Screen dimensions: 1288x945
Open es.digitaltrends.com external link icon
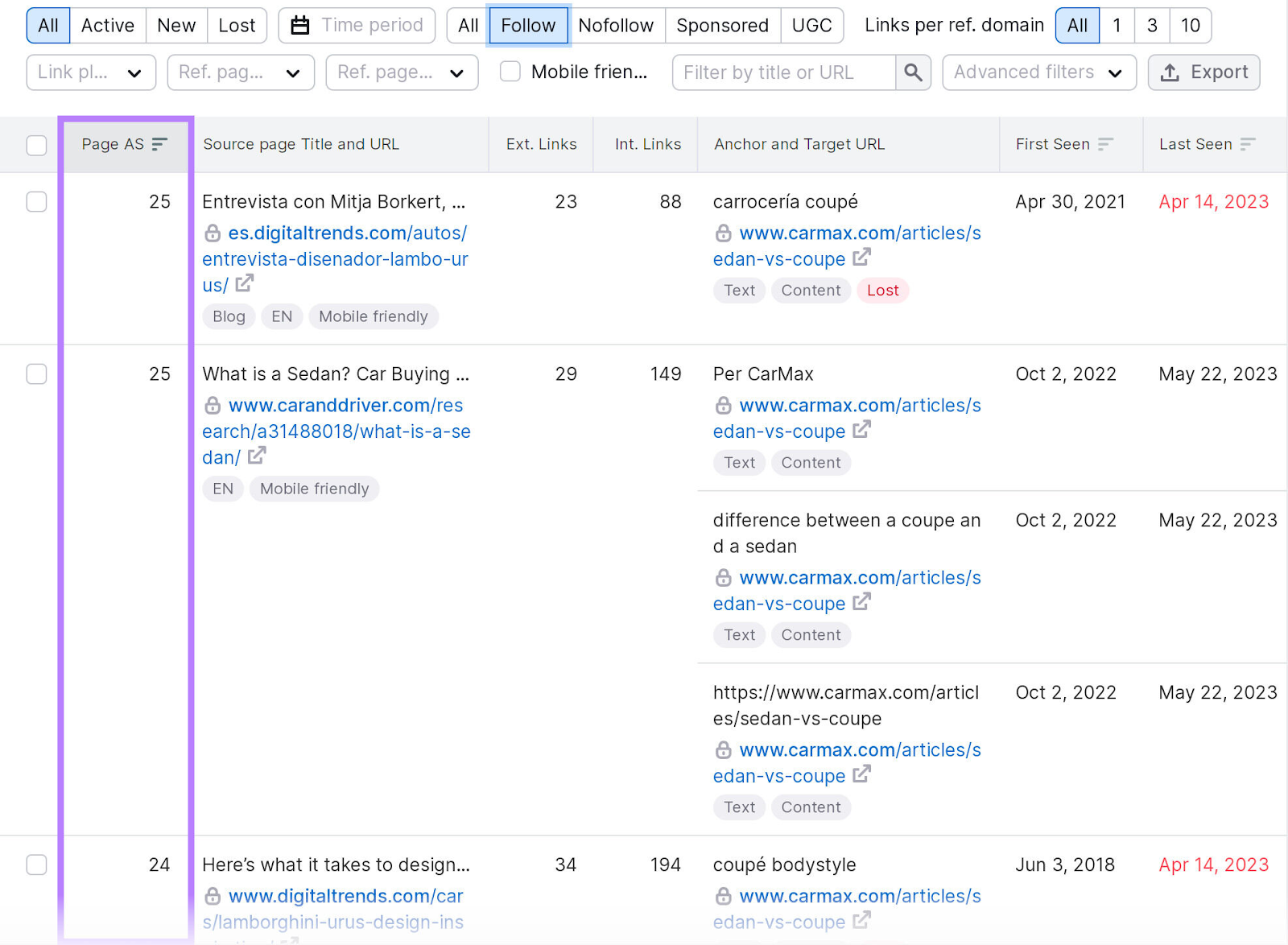coord(245,283)
